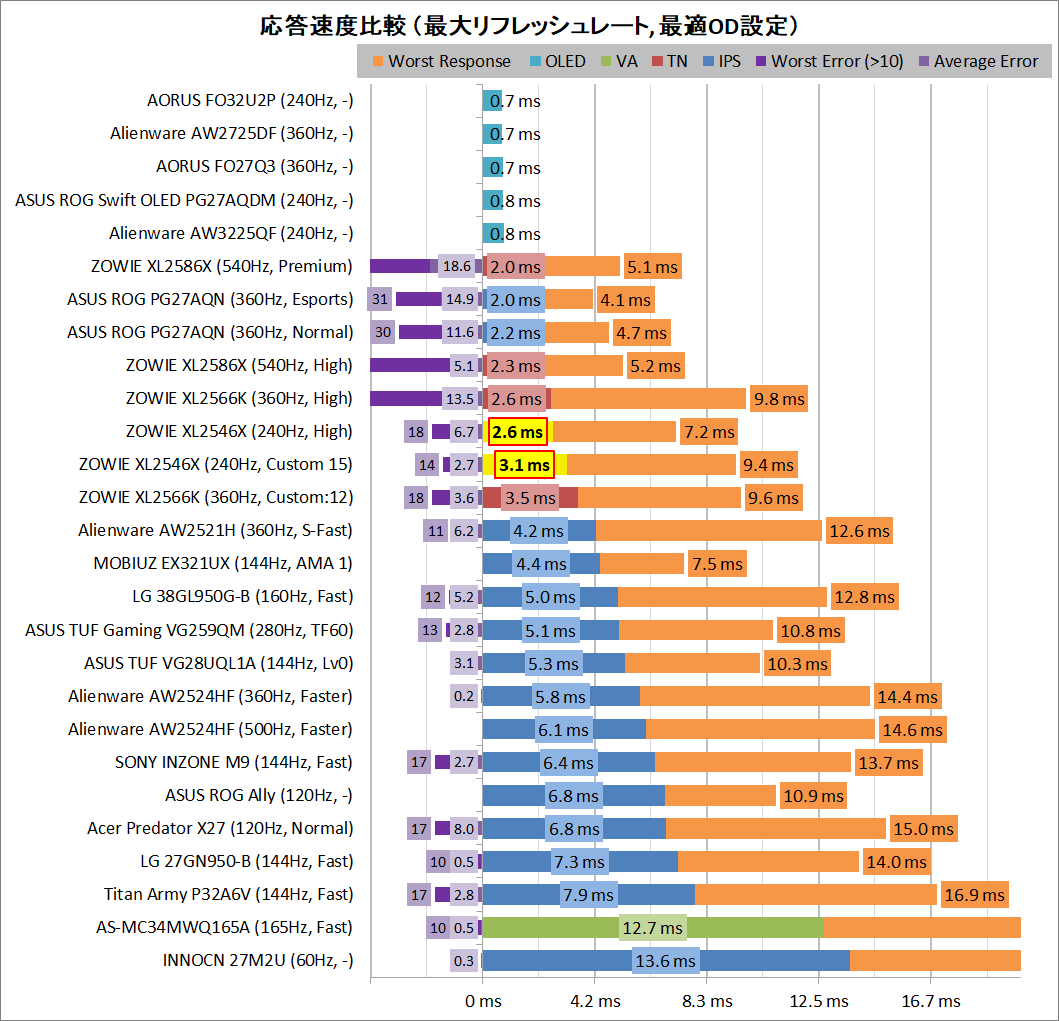Screen dimensions: 1059x1021
Task: Select ZOWIE XL2566K (360Hz, High) label
Action: click(239, 399)
